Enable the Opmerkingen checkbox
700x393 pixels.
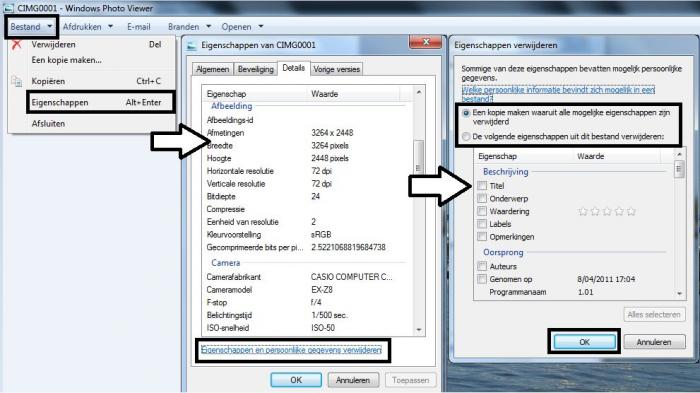[482, 236]
